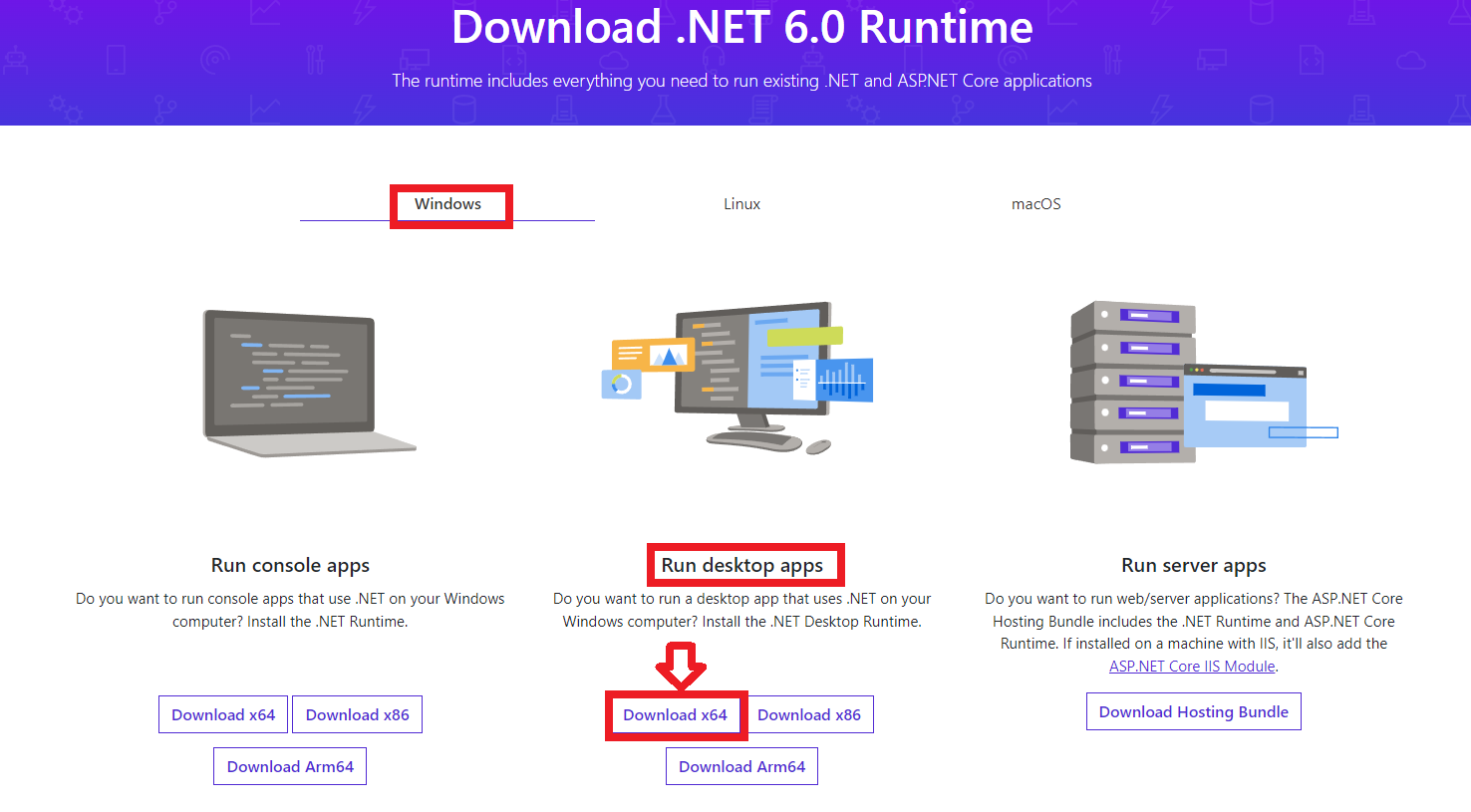This screenshot has width=1471, height=812.
Task: Click the desktop monitor apps illustration
Action: 737,378
